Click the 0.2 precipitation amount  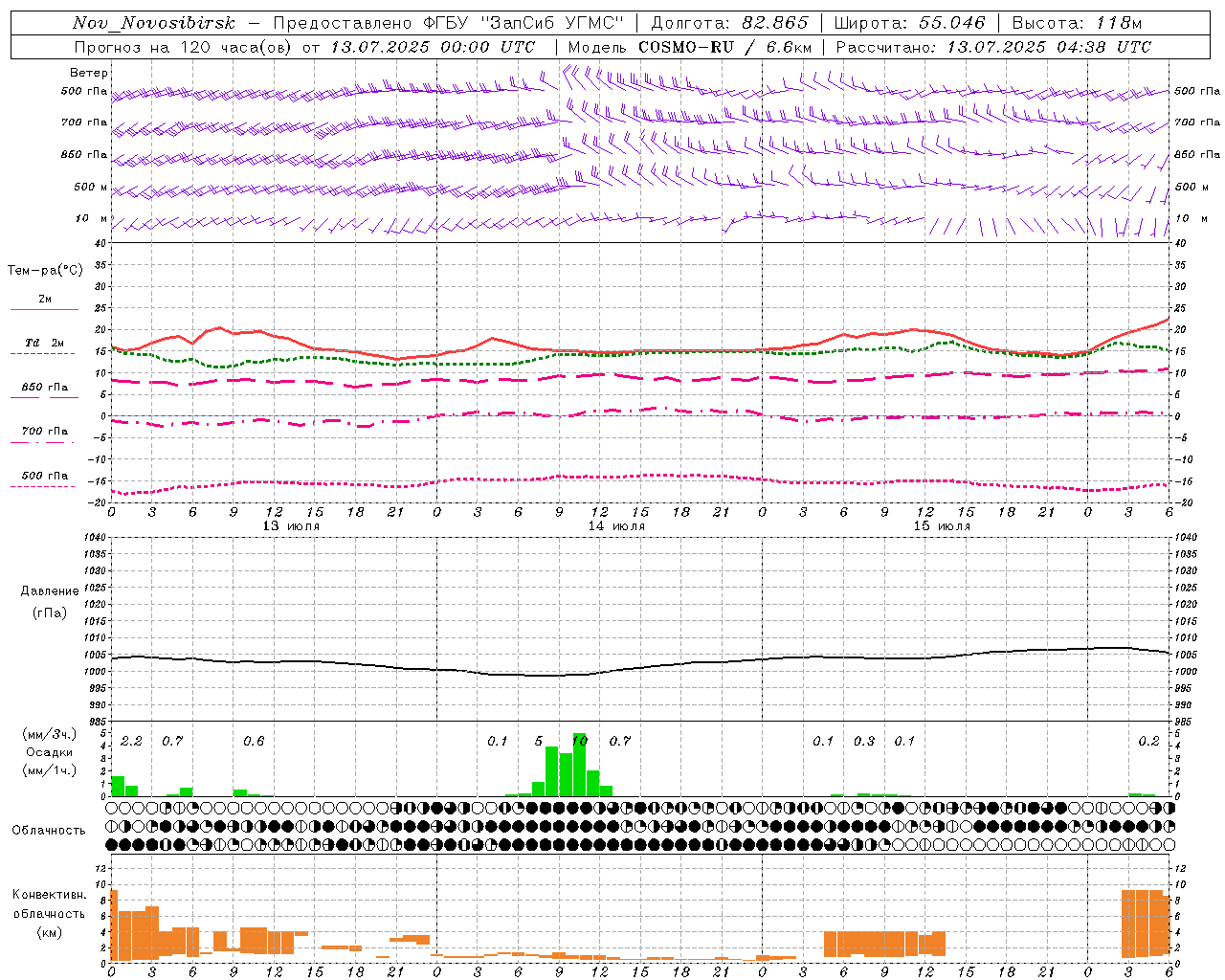tap(1149, 741)
